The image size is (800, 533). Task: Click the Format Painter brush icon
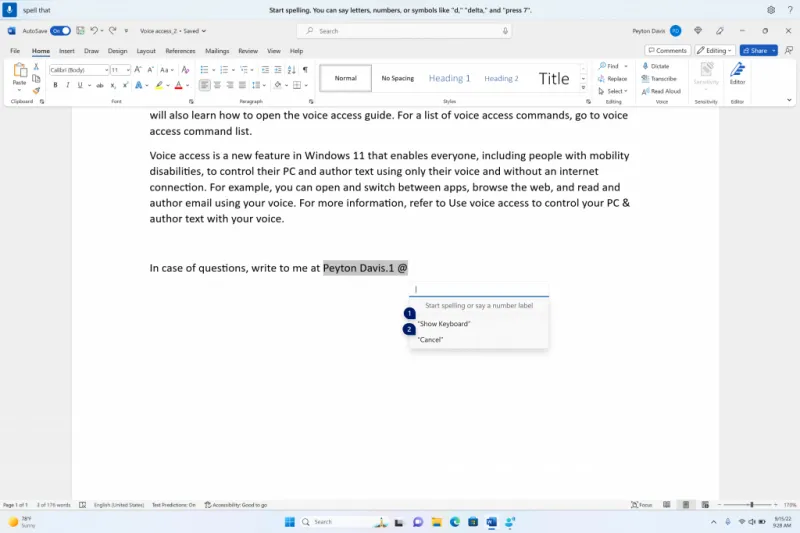click(37, 91)
